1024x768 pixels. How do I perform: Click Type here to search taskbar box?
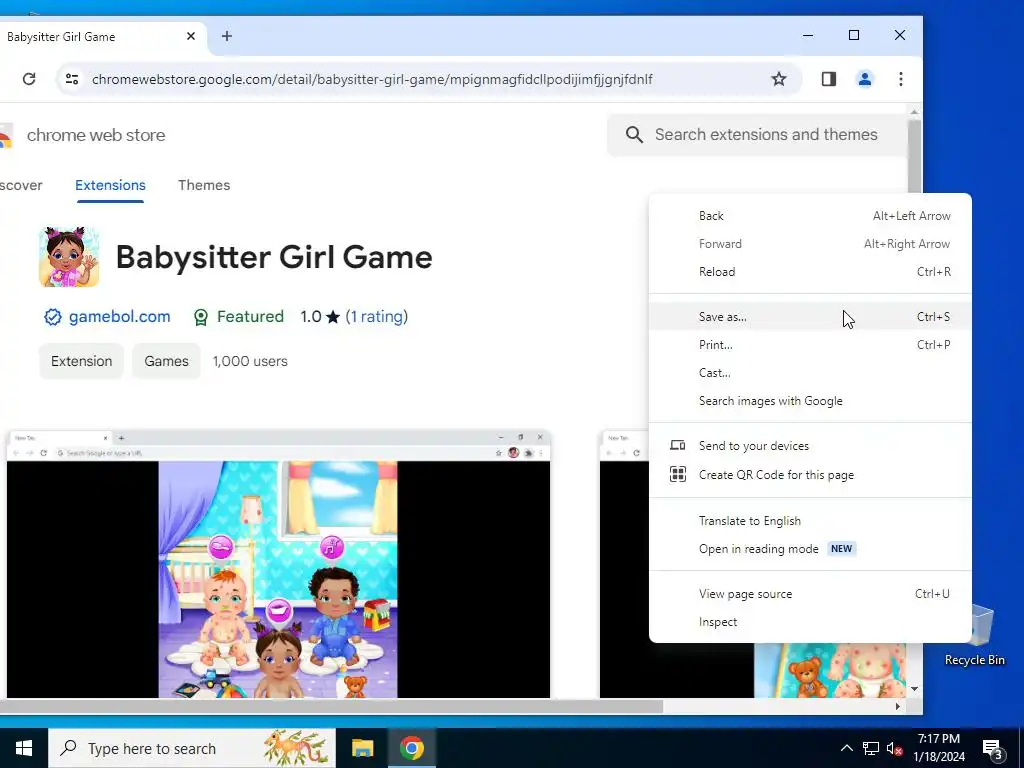tap(192, 748)
